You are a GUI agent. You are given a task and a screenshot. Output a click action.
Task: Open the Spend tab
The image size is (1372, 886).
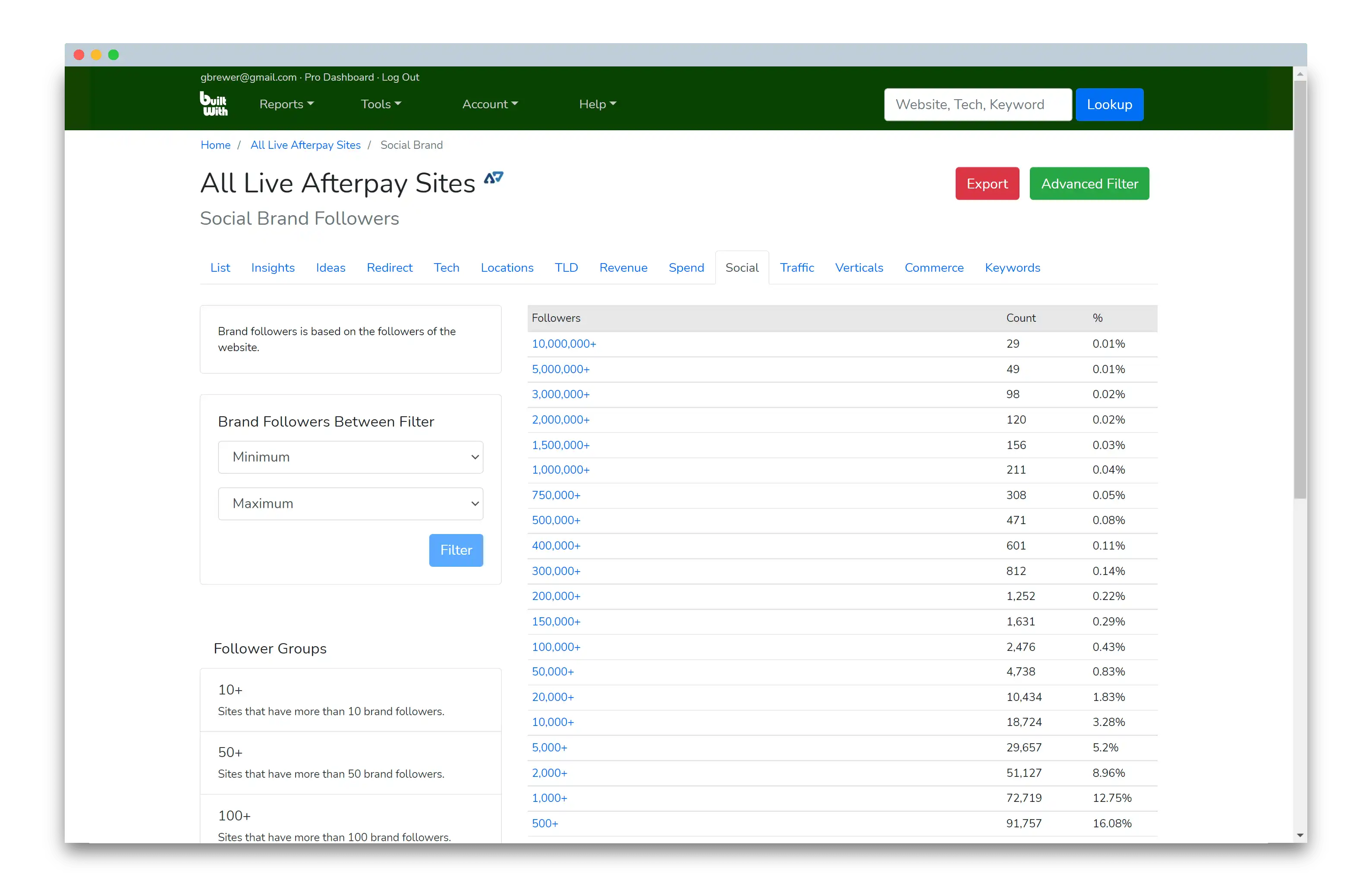(x=686, y=267)
